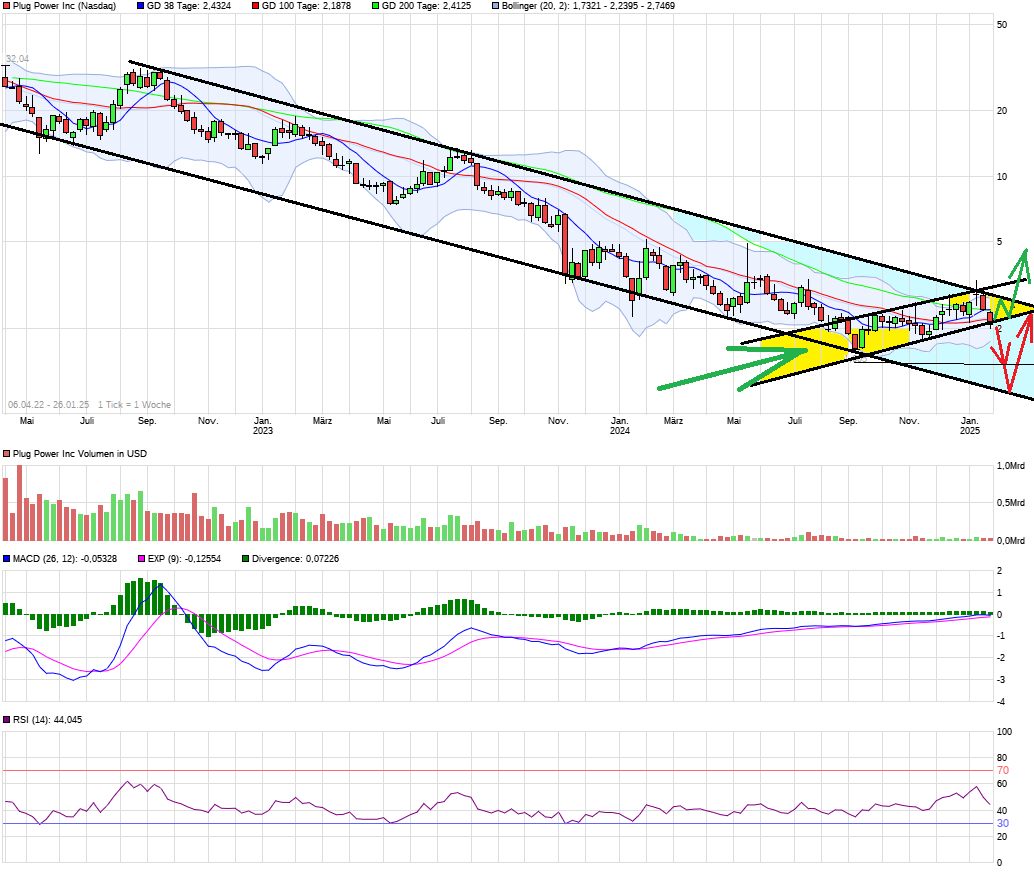Click the red GD 100 Tage legend swatch
This screenshot has width=1034, height=873.
pyautogui.click(x=255, y=5)
